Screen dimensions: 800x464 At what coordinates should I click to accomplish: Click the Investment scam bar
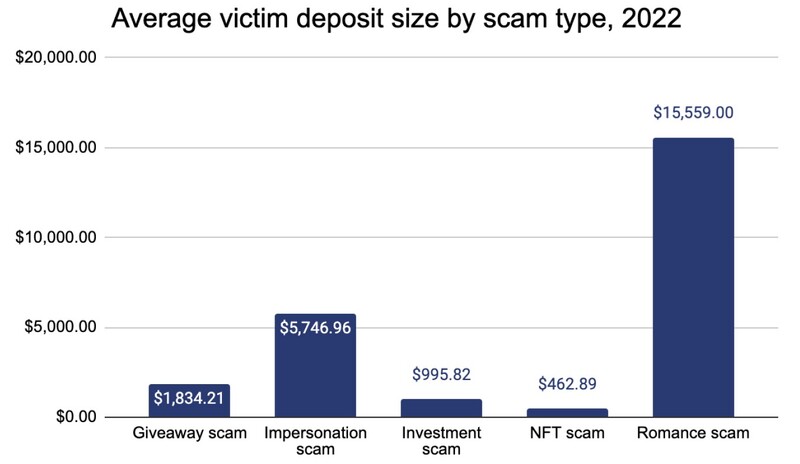tap(441, 408)
